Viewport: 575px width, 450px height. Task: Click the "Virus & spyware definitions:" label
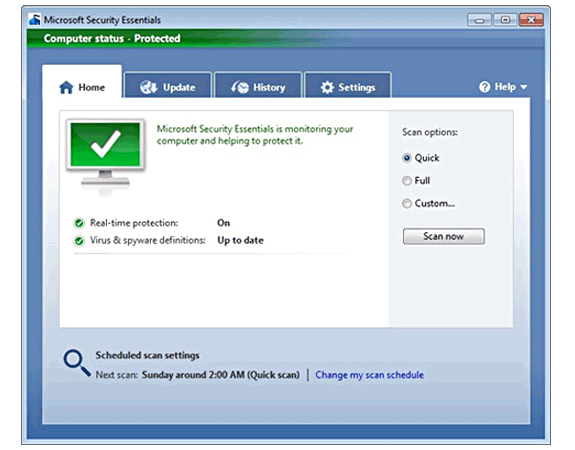pyautogui.click(x=148, y=241)
